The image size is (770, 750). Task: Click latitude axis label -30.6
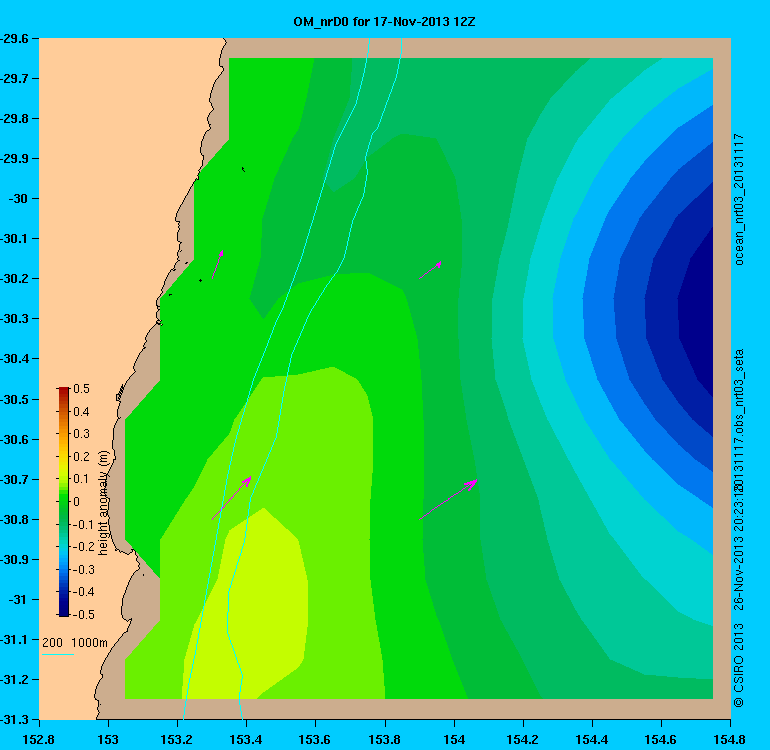point(14,439)
